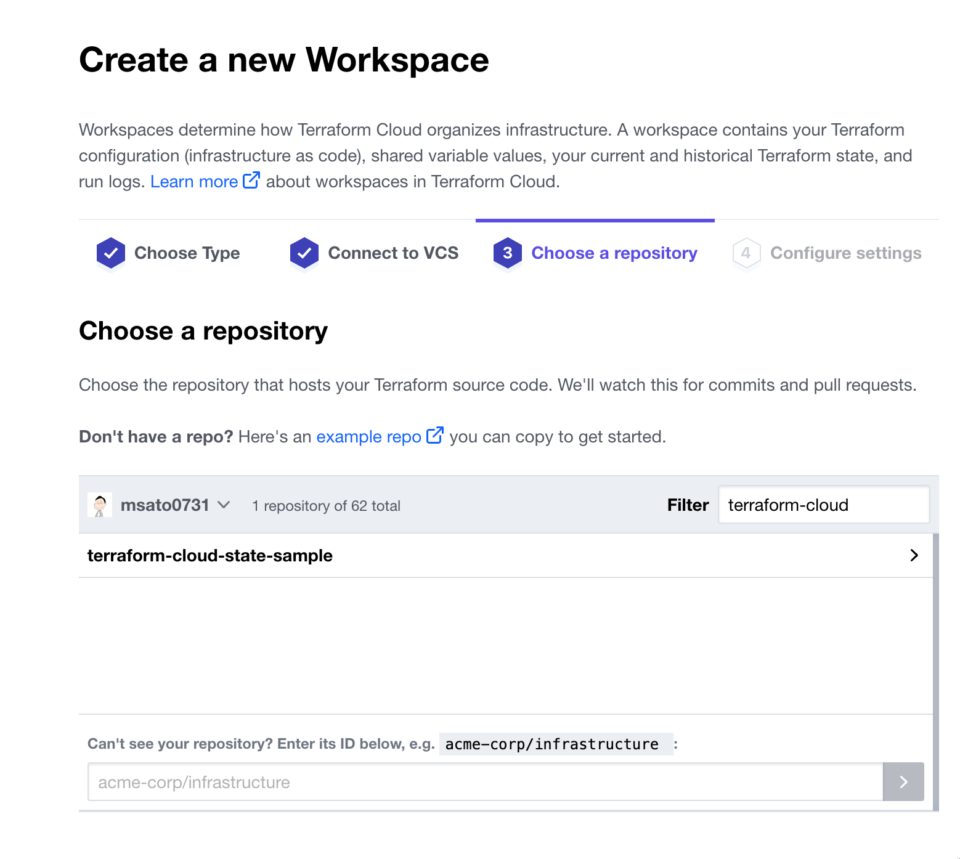Submit repository ID with arrow button

903,782
